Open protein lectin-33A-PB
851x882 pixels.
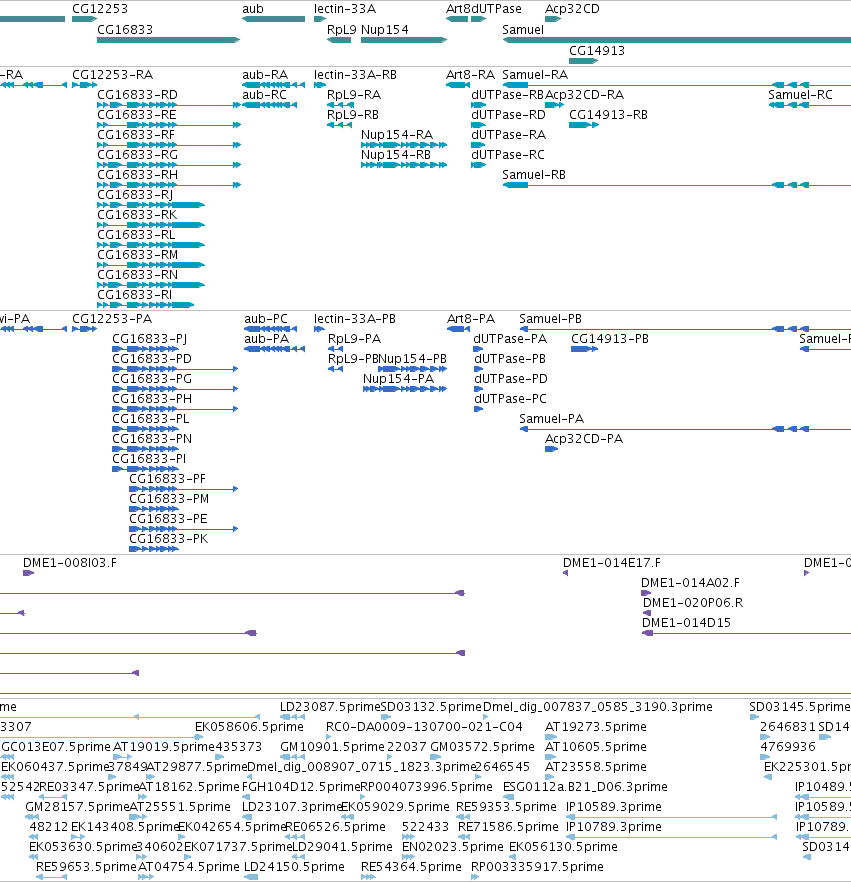click(355, 319)
